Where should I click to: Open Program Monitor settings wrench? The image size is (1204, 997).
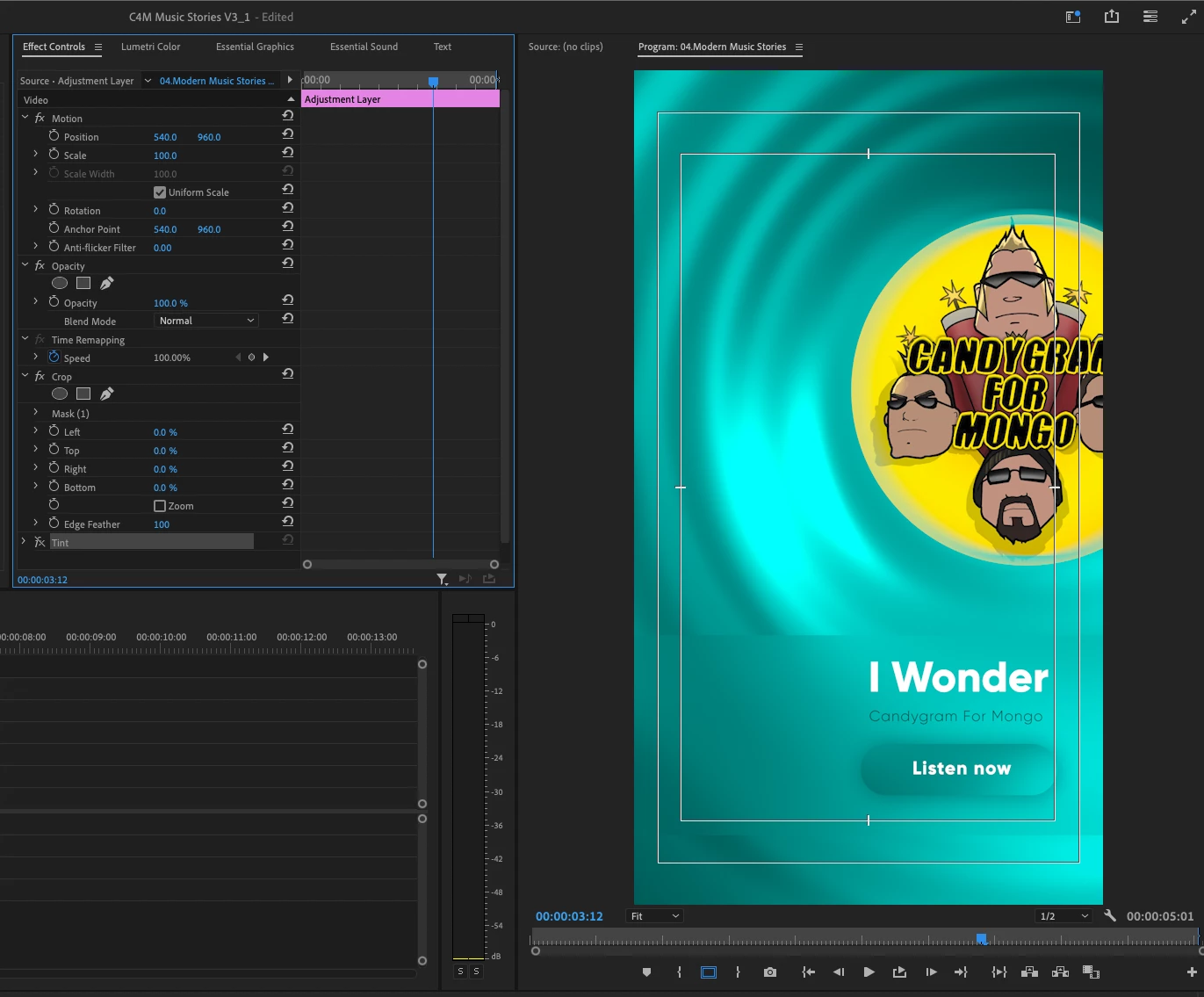[1110, 915]
